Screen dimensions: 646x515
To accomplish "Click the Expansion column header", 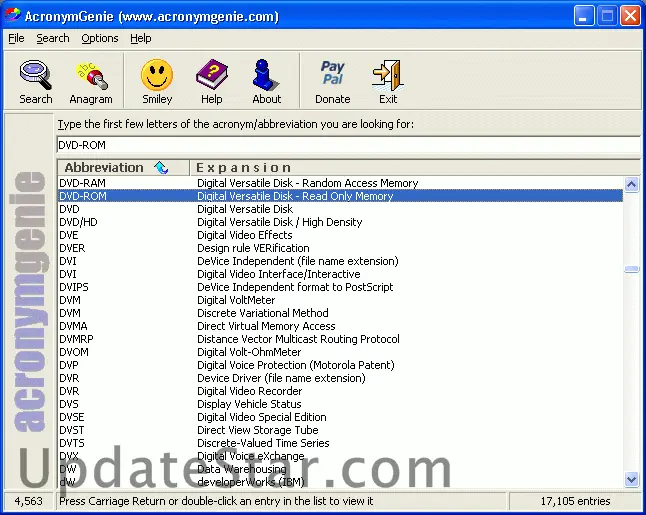I will pyautogui.click(x=400, y=167).
